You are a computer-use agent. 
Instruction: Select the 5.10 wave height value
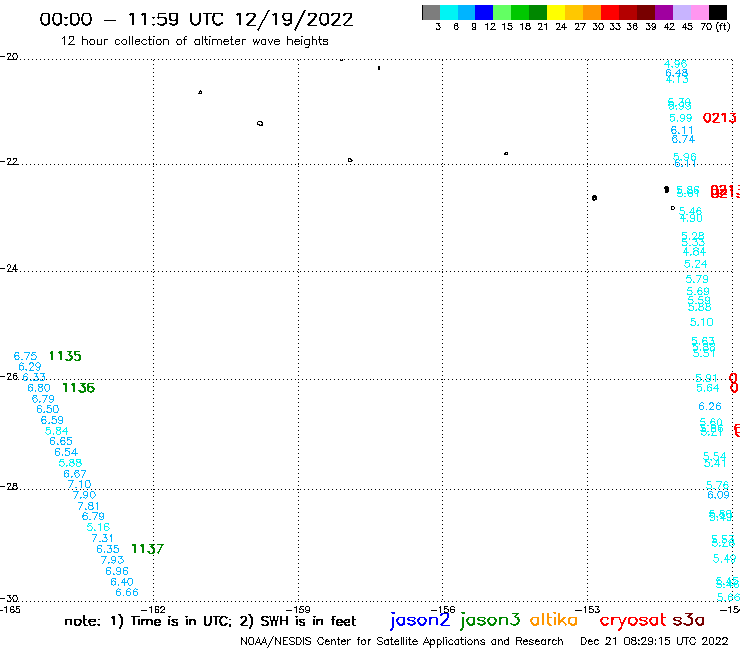point(702,322)
